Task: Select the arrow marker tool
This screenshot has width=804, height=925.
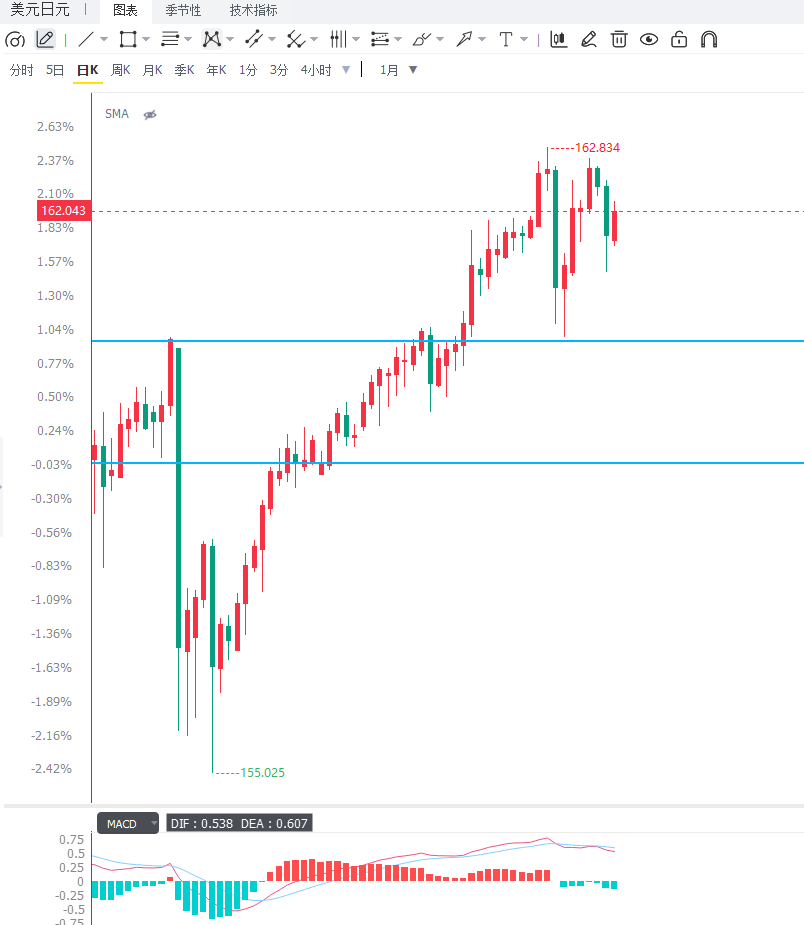Action: click(464, 40)
